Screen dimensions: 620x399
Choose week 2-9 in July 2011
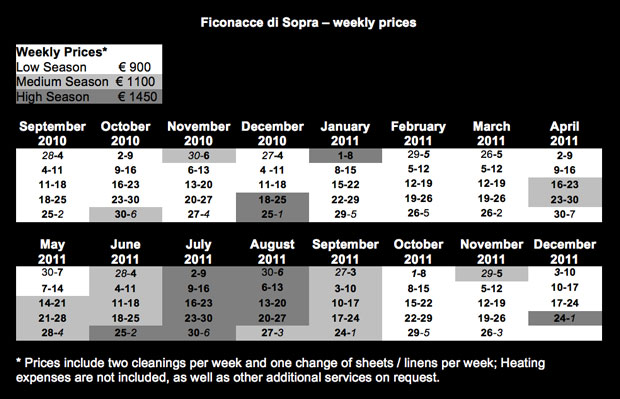point(199,273)
